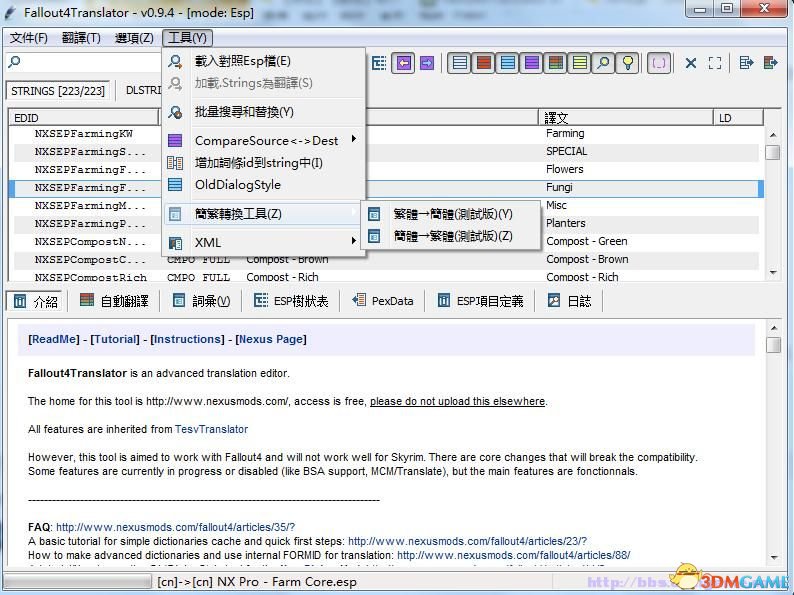
Task: Open the 翻譯(T) menu
Action: click(x=81, y=38)
